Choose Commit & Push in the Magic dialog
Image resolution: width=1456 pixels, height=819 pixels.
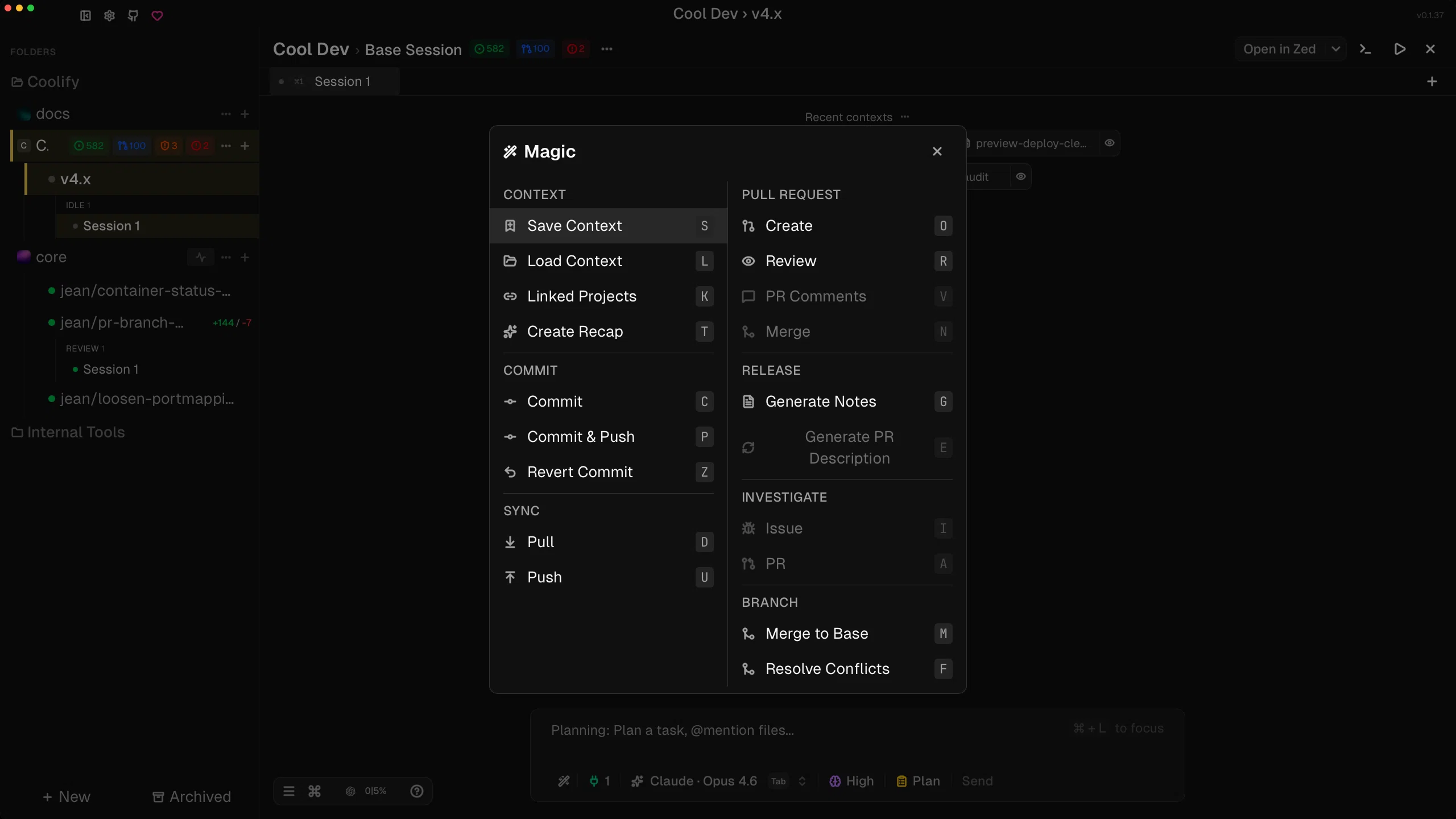point(582,436)
